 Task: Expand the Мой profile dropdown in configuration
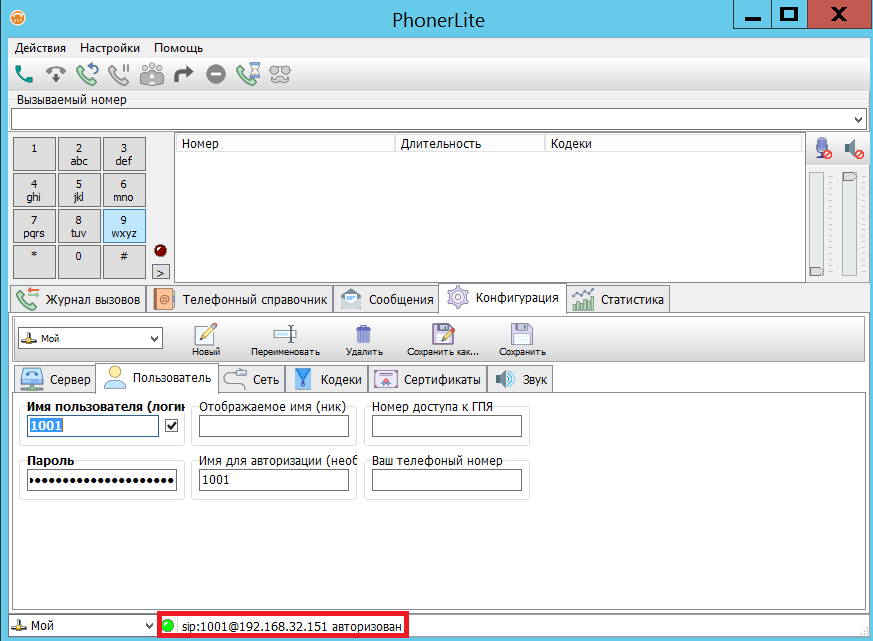154,338
